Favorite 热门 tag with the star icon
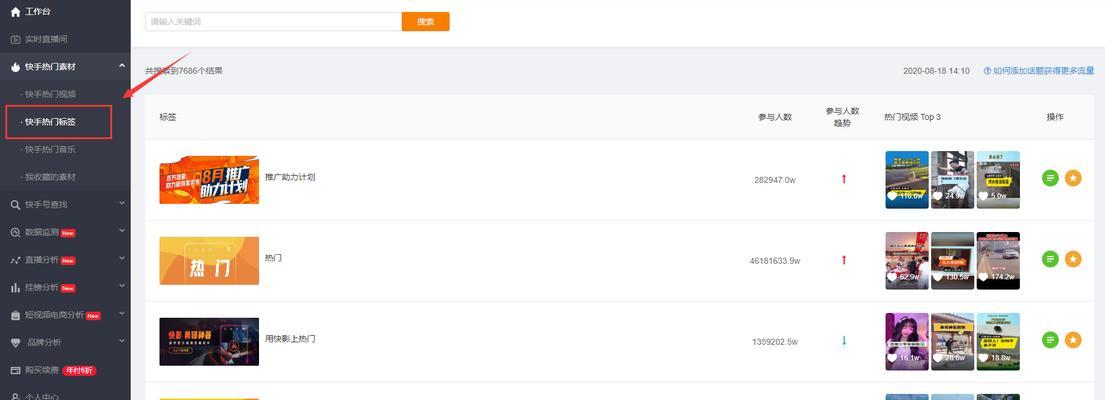1105x400 pixels. tap(1073, 259)
